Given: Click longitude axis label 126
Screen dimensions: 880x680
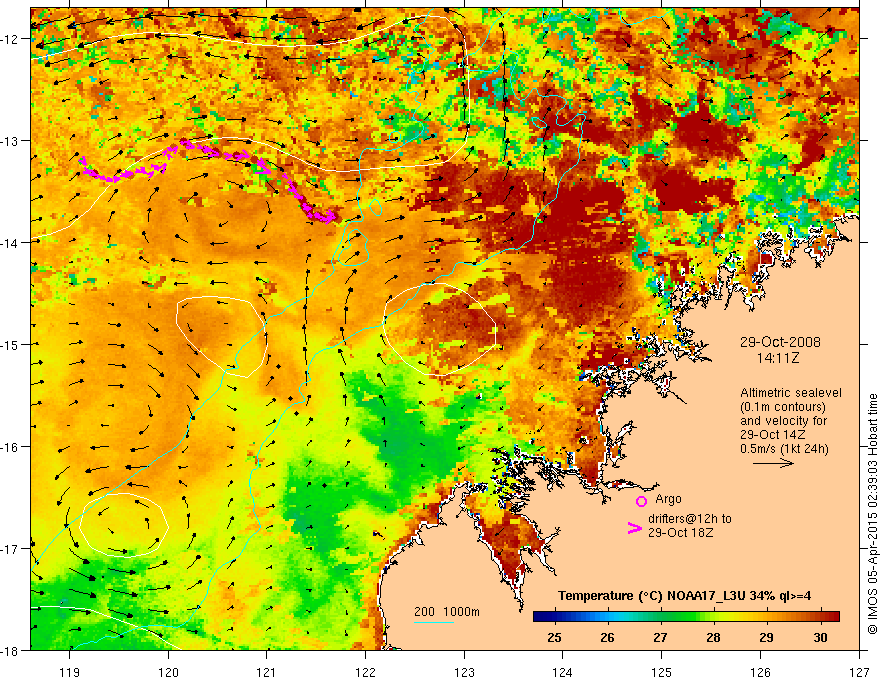Looking at the screenshot, I should [x=760, y=672].
